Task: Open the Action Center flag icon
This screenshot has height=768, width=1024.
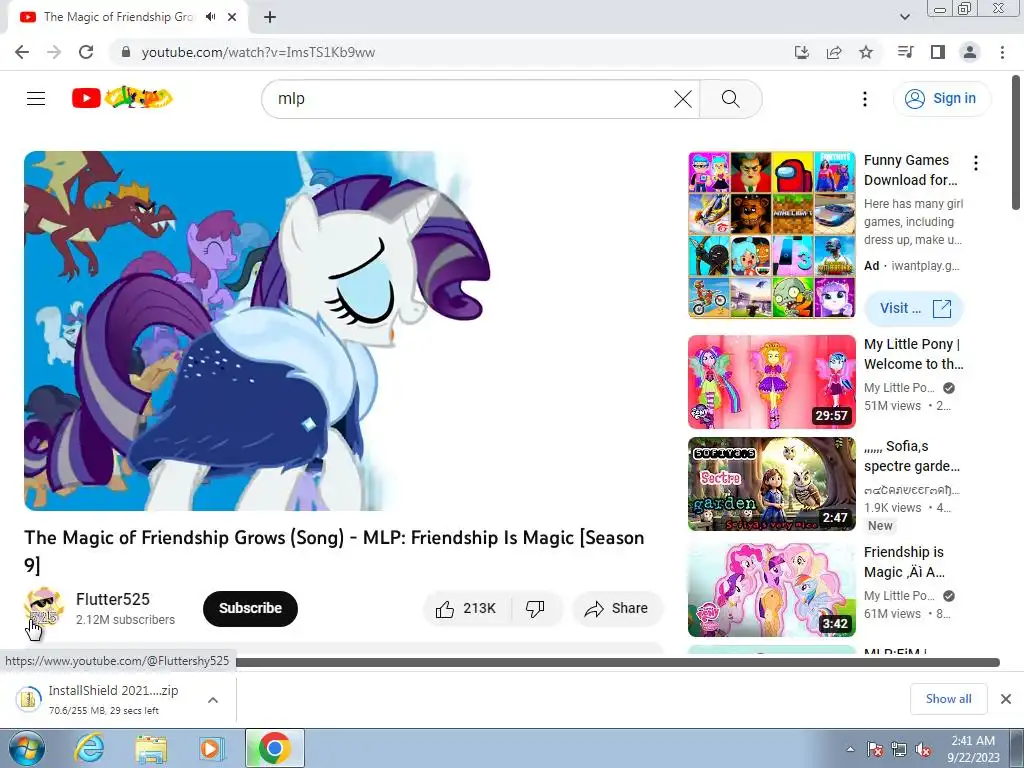Action: [875, 749]
